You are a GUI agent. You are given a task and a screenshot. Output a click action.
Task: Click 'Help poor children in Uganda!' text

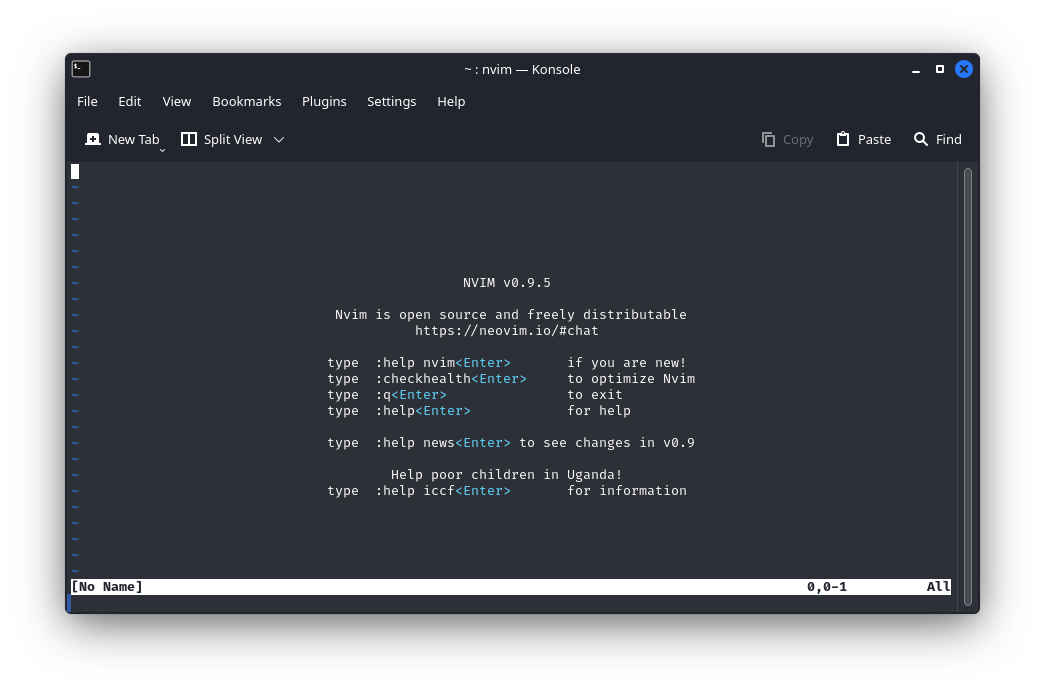click(x=507, y=474)
